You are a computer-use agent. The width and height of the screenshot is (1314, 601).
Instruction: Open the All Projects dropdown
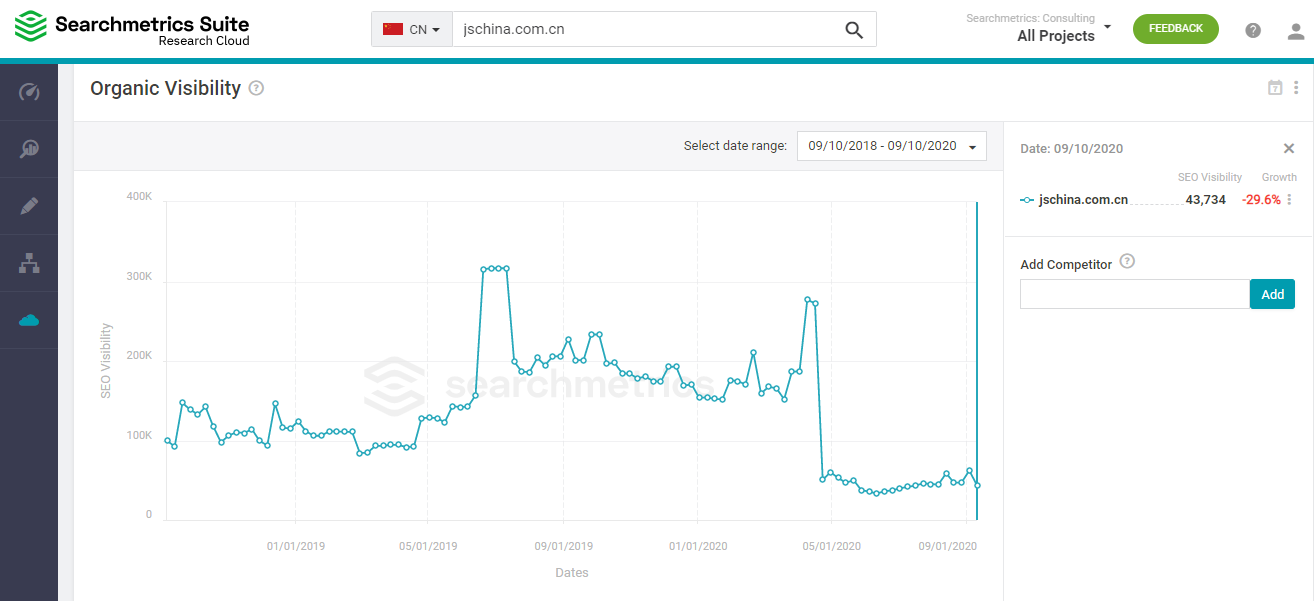click(1064, 36)
